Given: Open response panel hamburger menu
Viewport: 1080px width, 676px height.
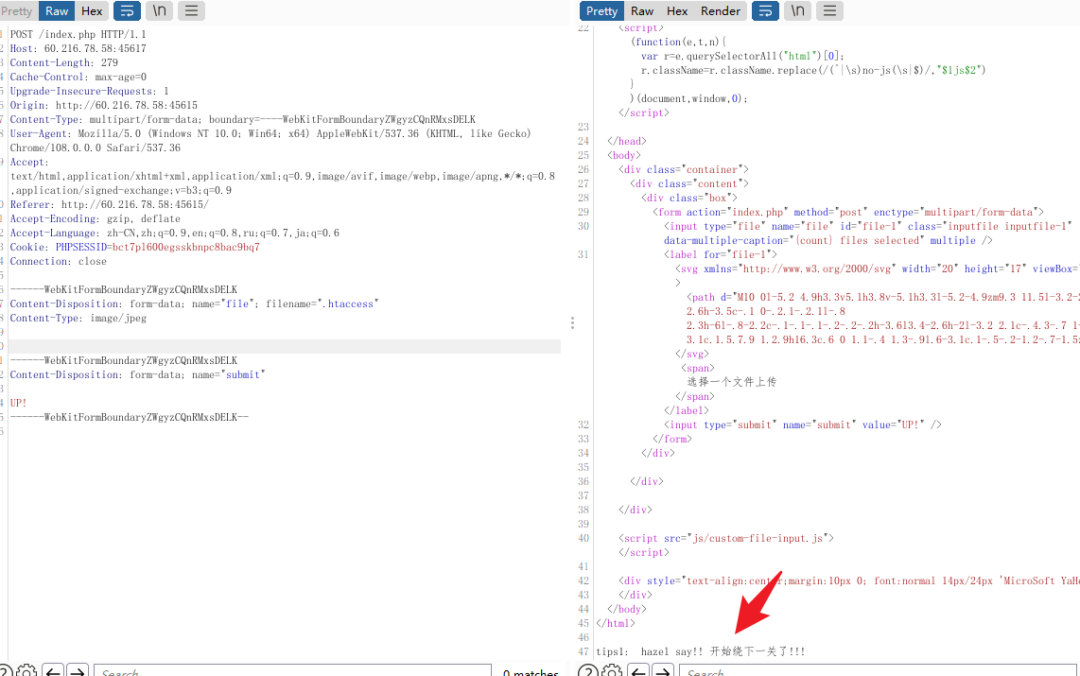Looking at the screenshot, I should click(830, 11).
